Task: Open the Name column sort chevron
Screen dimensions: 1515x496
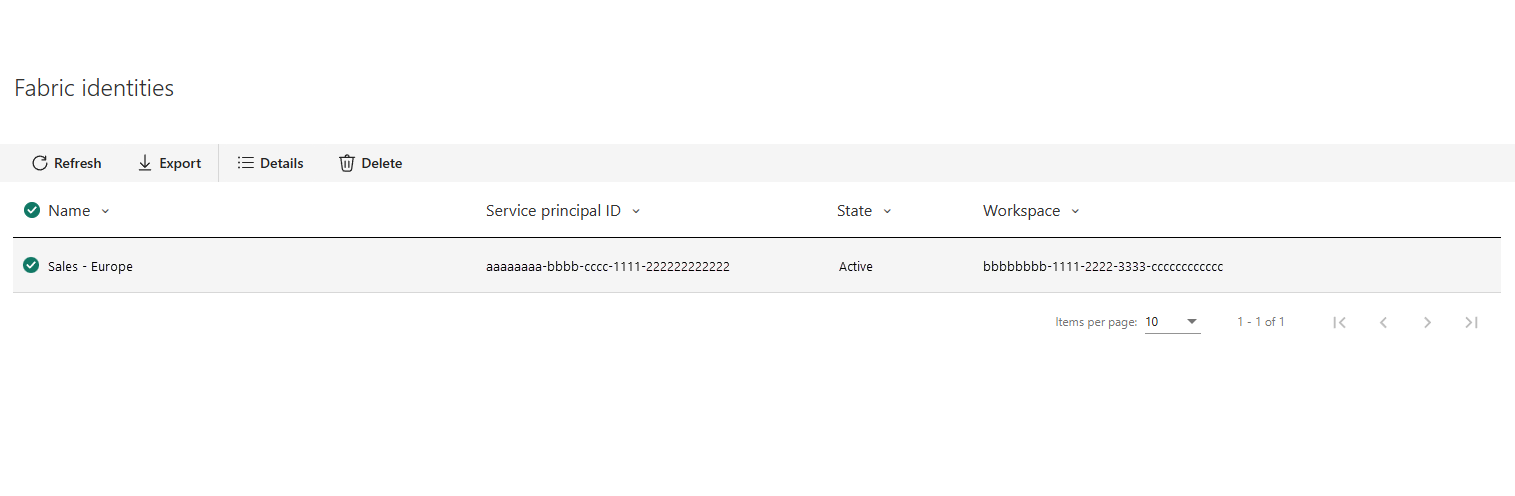Action: pyautogui.click(x=106, y=211)
